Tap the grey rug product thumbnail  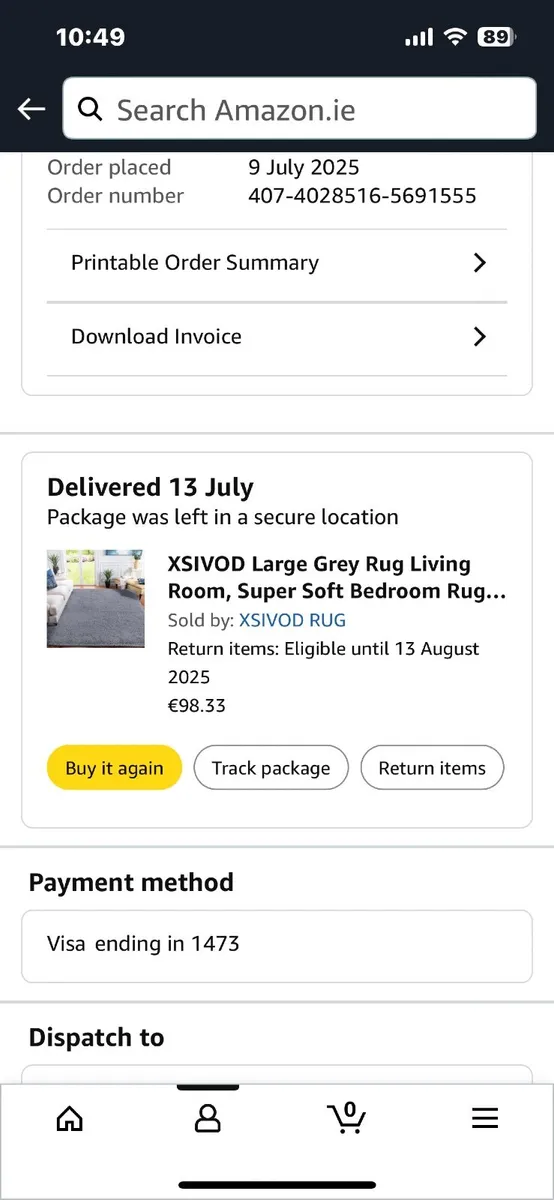pos(96,599)
